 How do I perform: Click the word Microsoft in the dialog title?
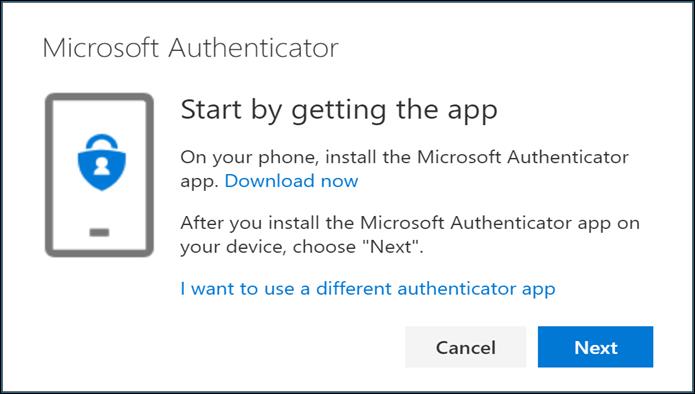pos(101,48)
